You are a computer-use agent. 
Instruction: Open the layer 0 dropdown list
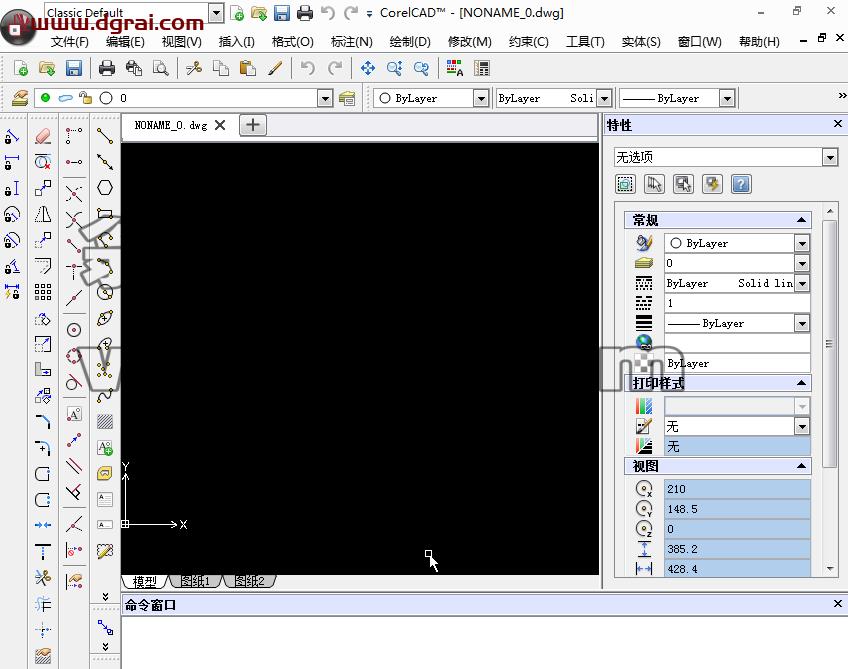click(324, 98)
